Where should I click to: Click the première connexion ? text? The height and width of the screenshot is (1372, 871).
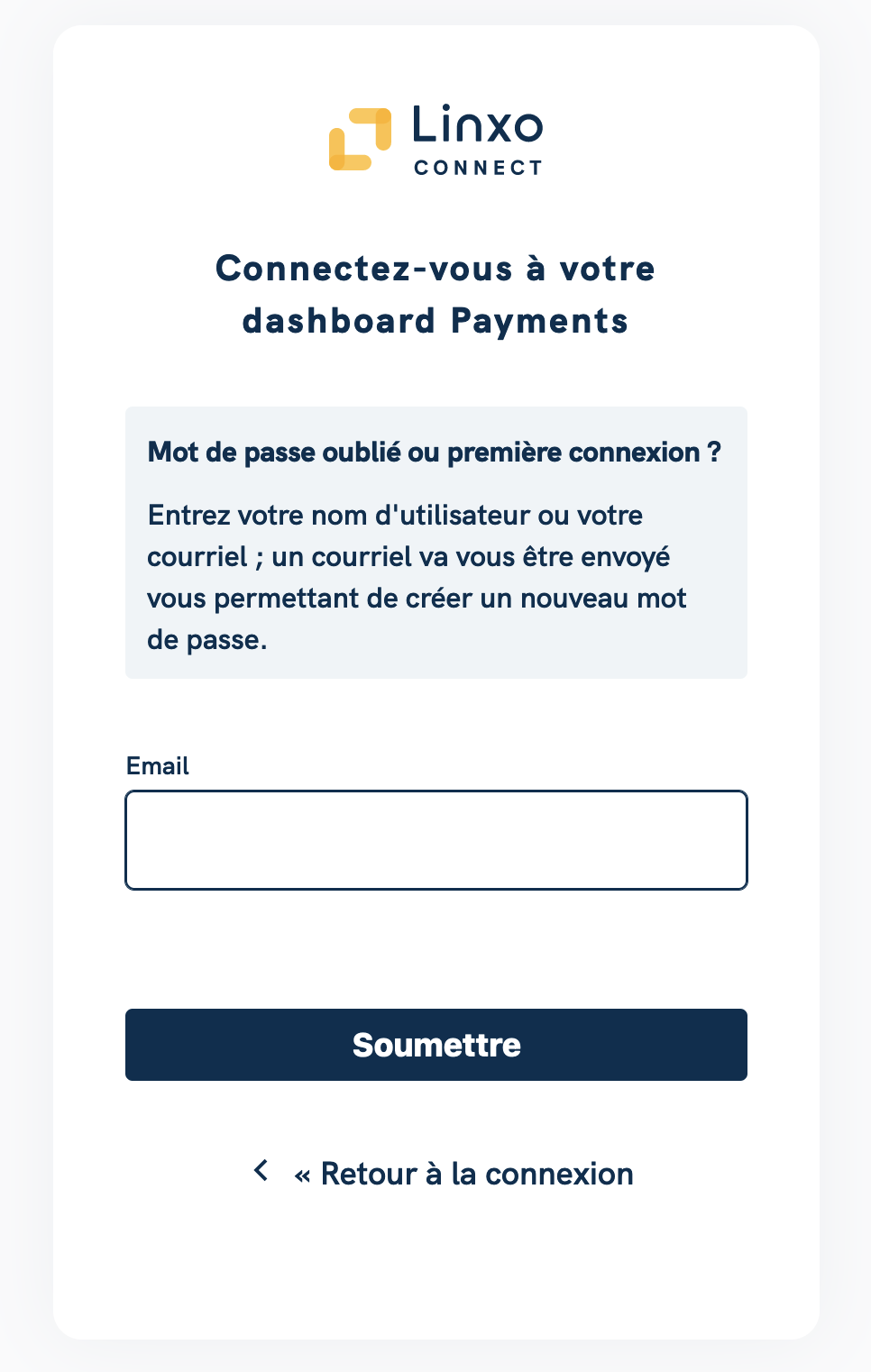584,452
